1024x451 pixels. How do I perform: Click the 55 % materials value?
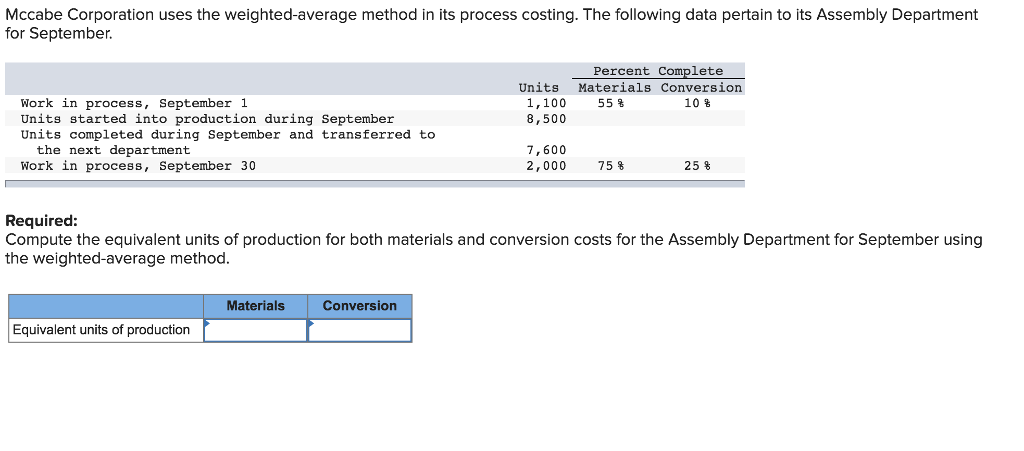611,103
